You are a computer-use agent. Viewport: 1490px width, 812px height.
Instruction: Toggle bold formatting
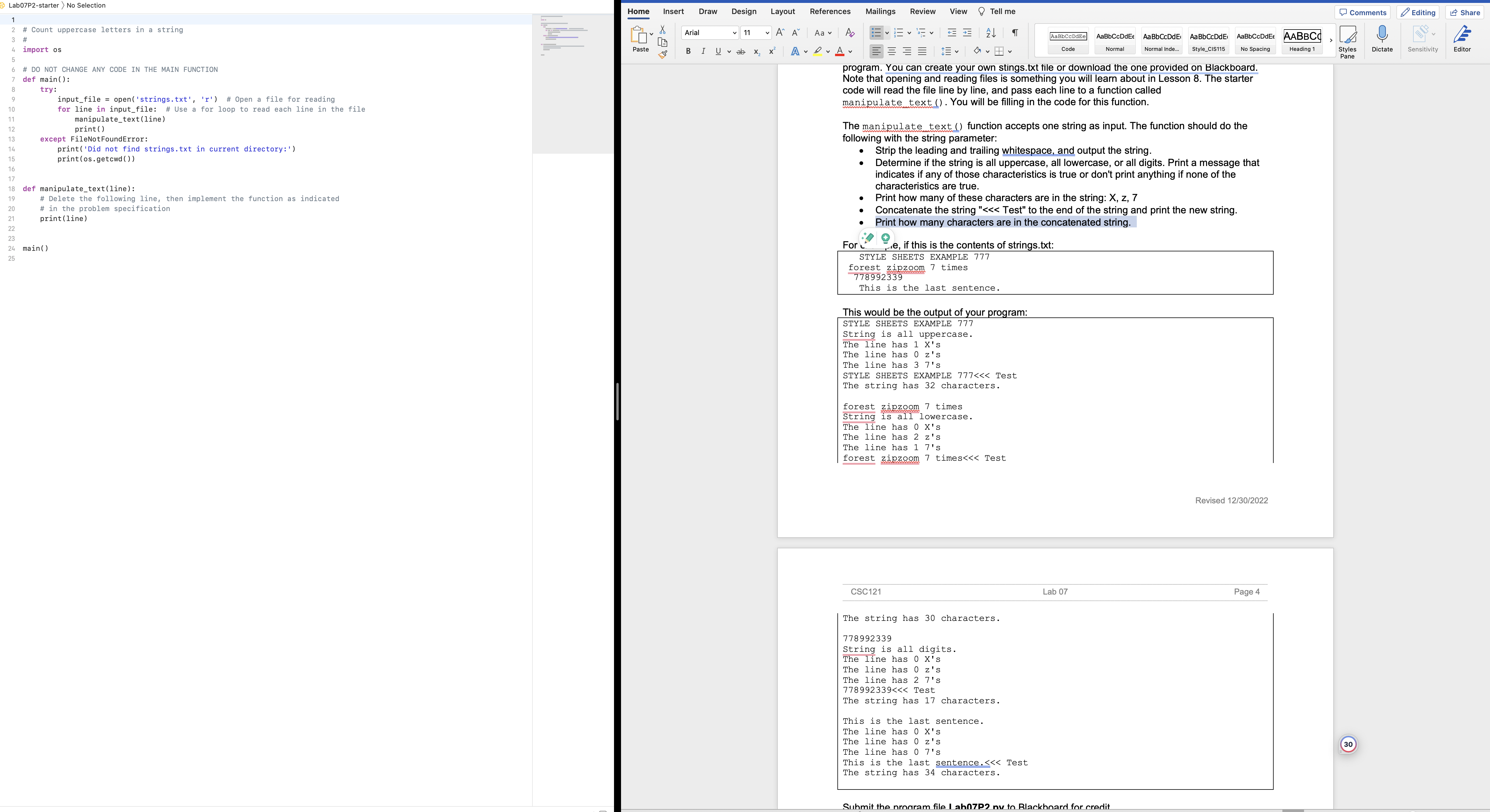pyautogui.click(x=688, y=51)
